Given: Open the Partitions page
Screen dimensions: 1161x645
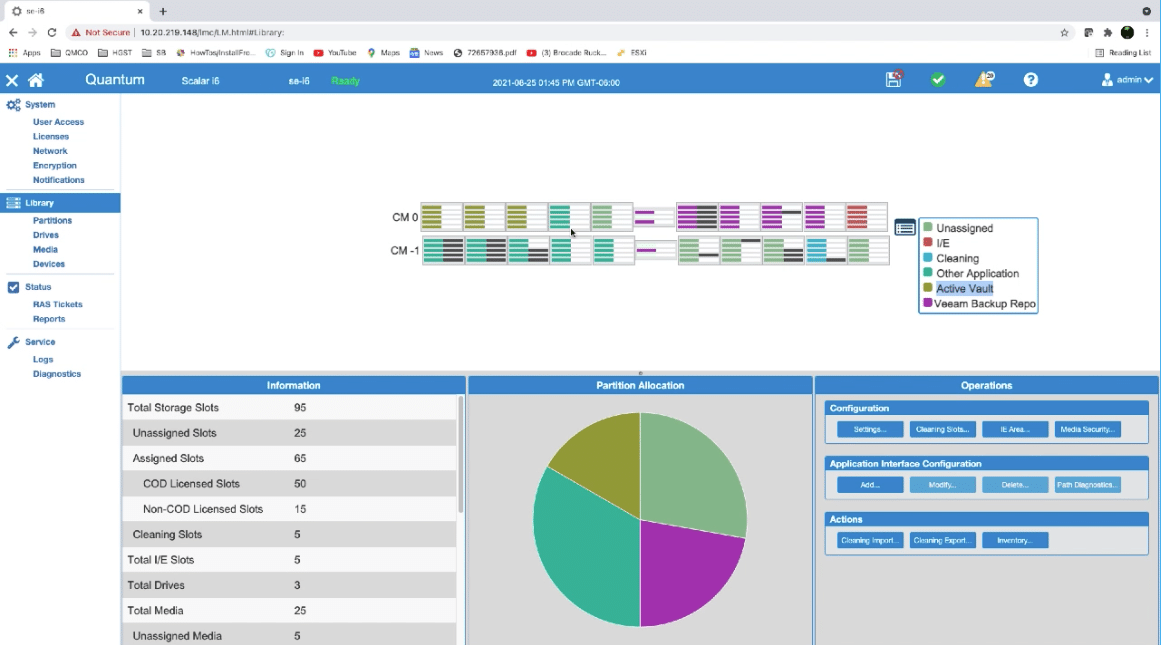Looking at the screenshot, I should pyautogui.click(x=52, y=221).
